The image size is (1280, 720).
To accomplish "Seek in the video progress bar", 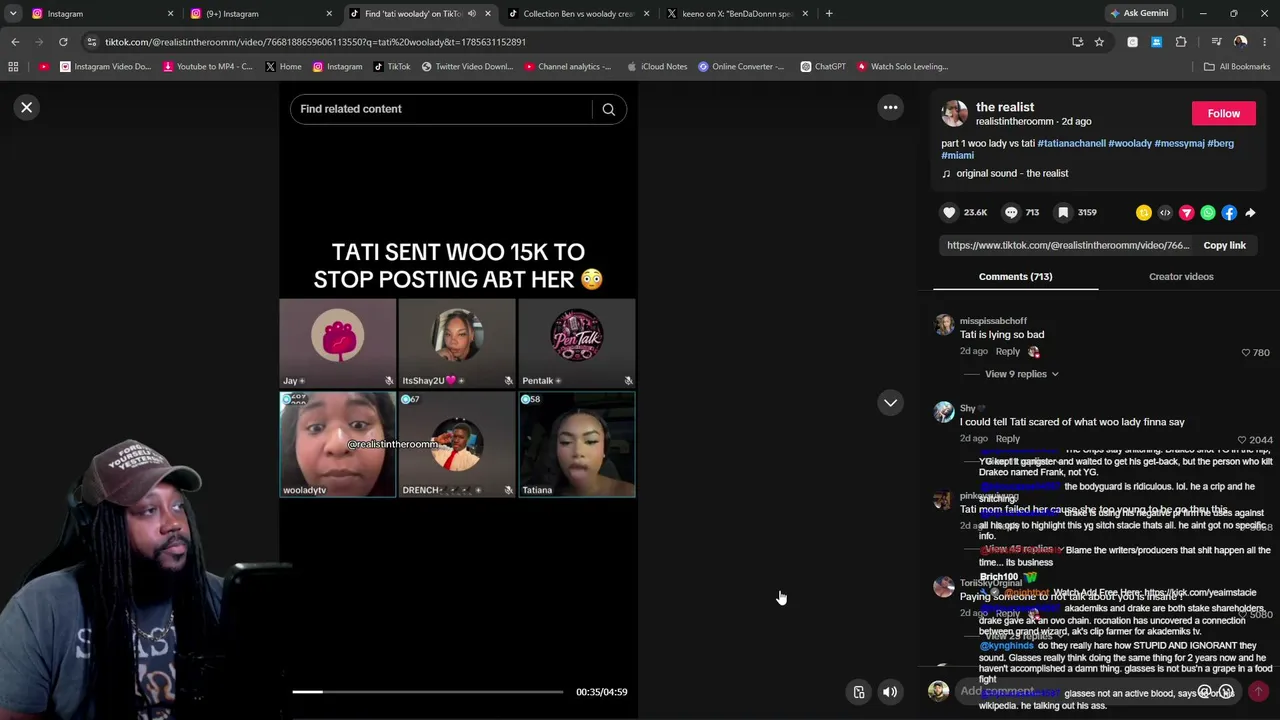I will [x=427, y=692].
